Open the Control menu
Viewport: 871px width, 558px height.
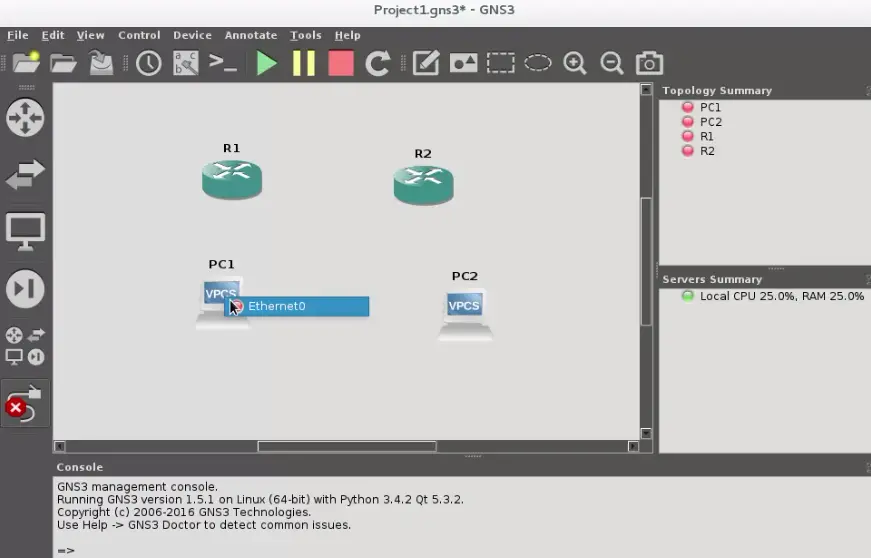tap(139, 35)
